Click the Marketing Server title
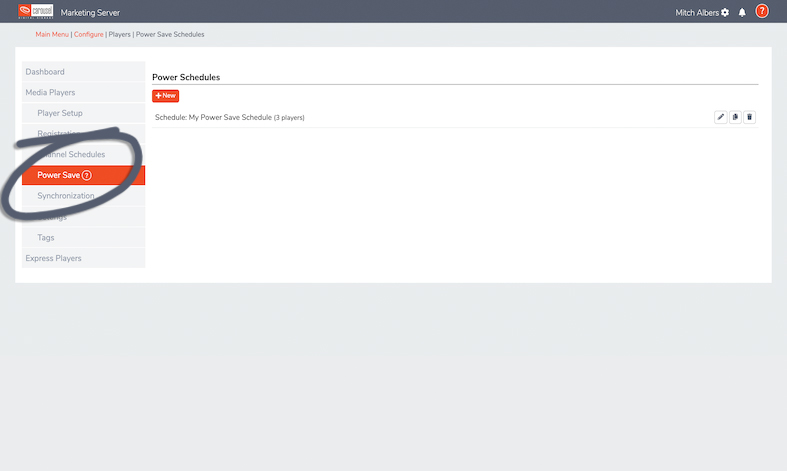This screenshot has width=787, height=471. pyautogui.click(x=90, y=13)
